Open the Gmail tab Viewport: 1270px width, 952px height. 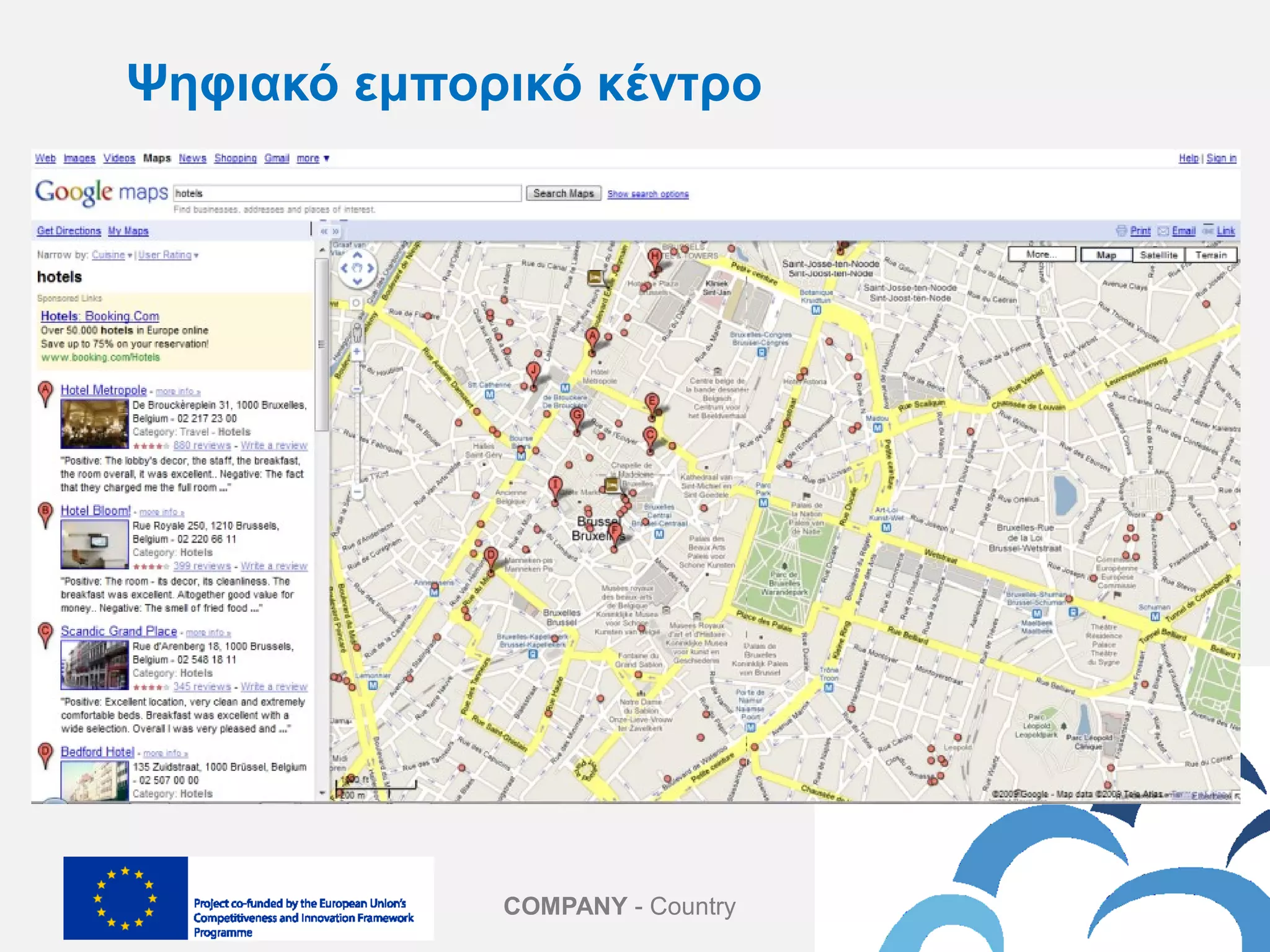pos(277,158)
